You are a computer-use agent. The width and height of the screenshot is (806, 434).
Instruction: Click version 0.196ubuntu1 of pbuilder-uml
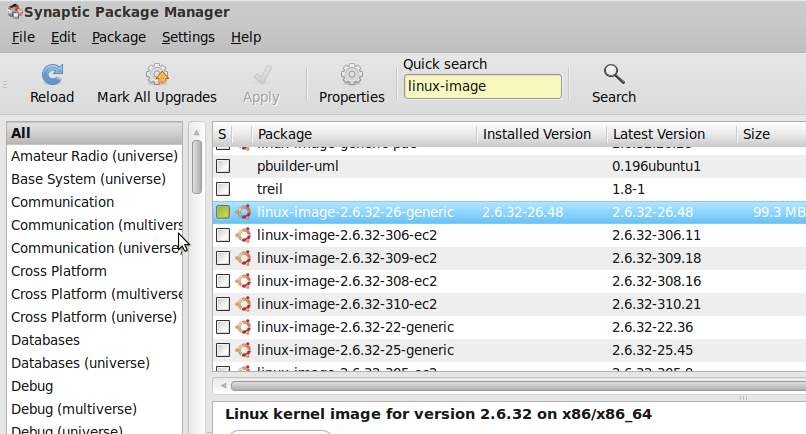(656, 166)
